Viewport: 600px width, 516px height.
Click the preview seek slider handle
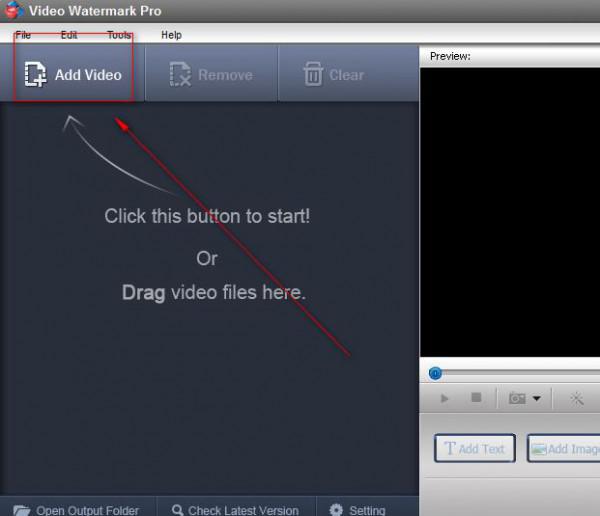(x=435, y=373)
